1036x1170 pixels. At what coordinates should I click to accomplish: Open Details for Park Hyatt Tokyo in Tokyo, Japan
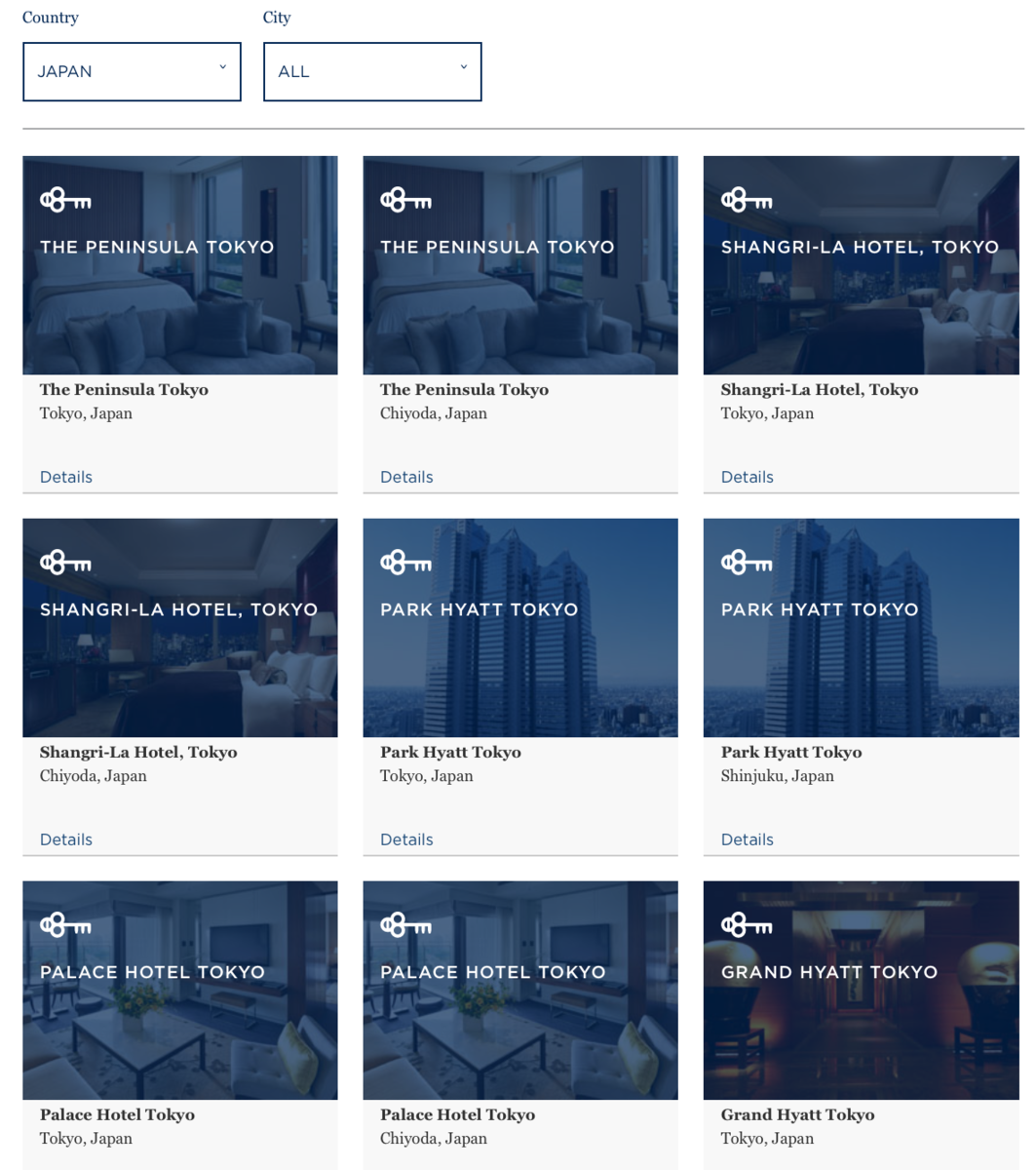406,839
